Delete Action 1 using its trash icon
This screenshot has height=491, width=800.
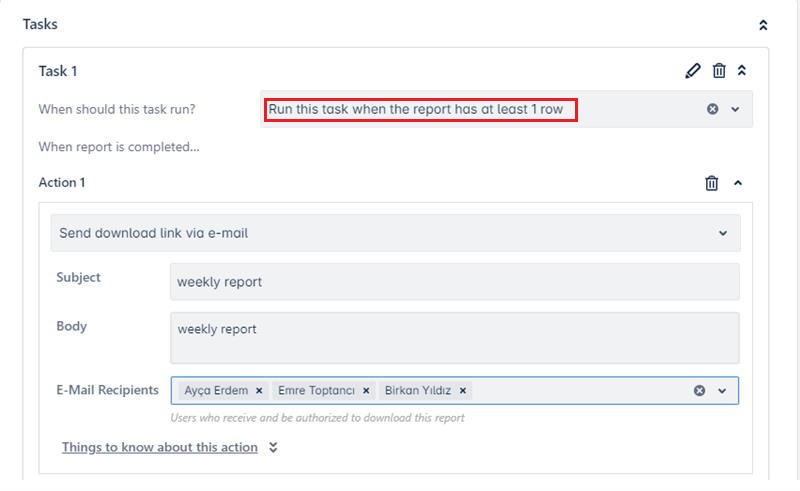click(711, 183)
